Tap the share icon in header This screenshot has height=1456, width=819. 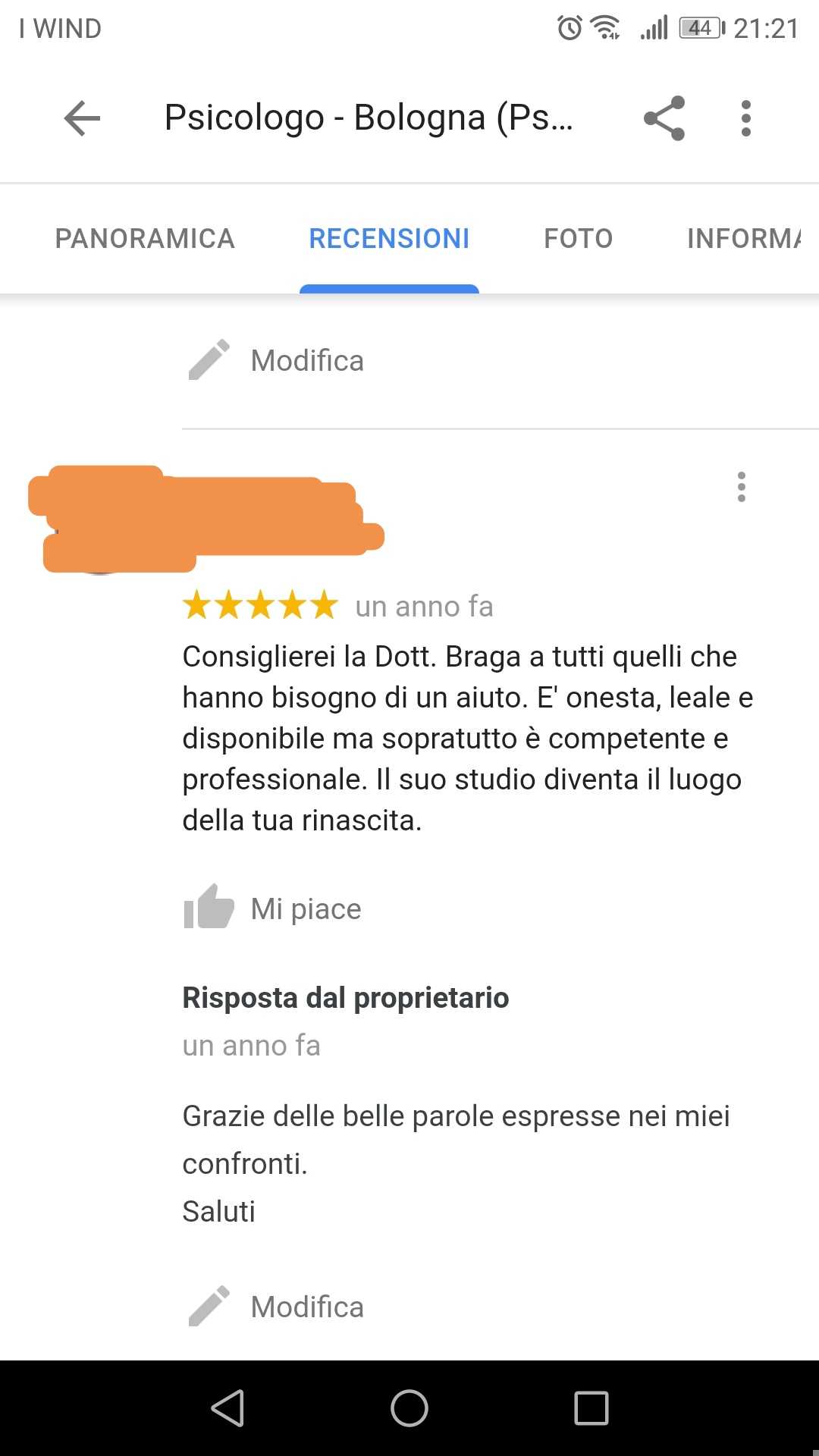pyautogui.click(x=664, y=118)
